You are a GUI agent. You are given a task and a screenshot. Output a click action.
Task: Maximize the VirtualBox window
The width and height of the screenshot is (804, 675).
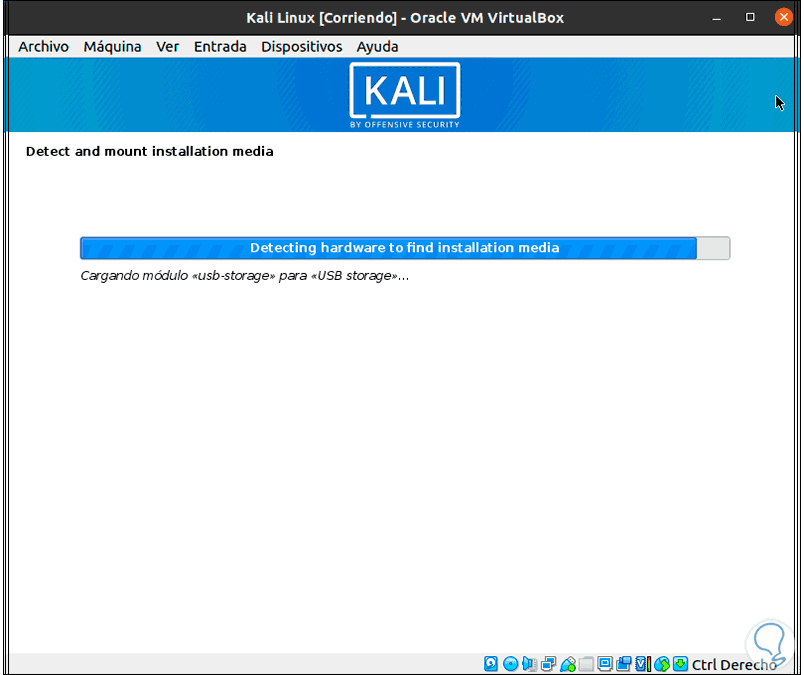tap(750, 17)
